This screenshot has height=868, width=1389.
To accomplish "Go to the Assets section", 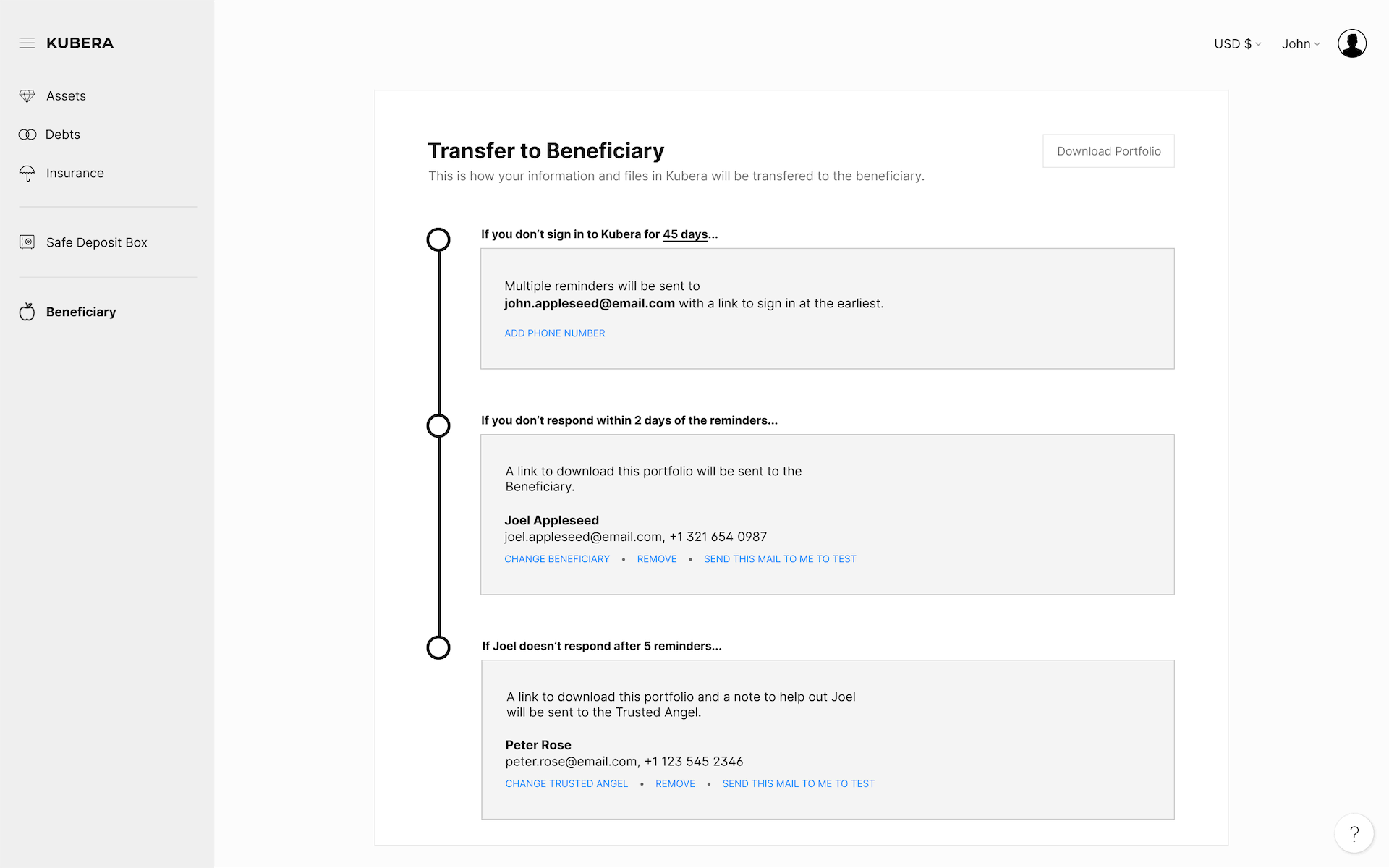I will [66, 96].
